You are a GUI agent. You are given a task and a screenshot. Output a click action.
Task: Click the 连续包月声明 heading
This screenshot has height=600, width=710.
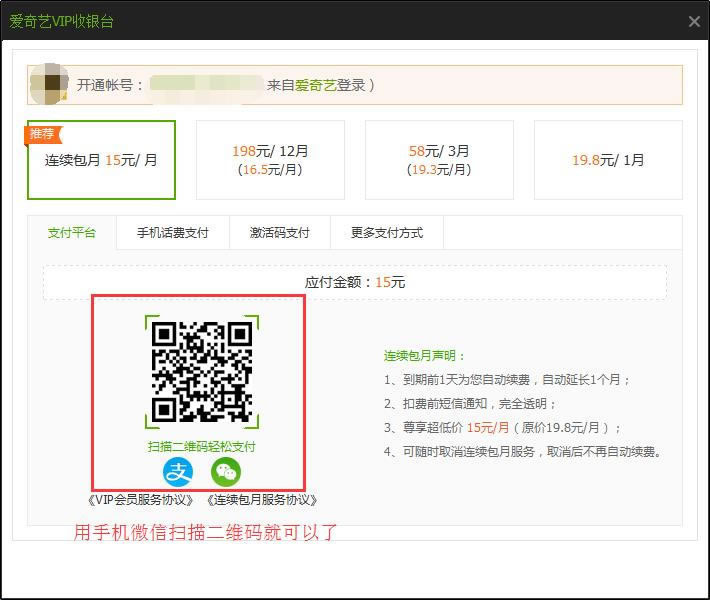[x=424, y=356]
